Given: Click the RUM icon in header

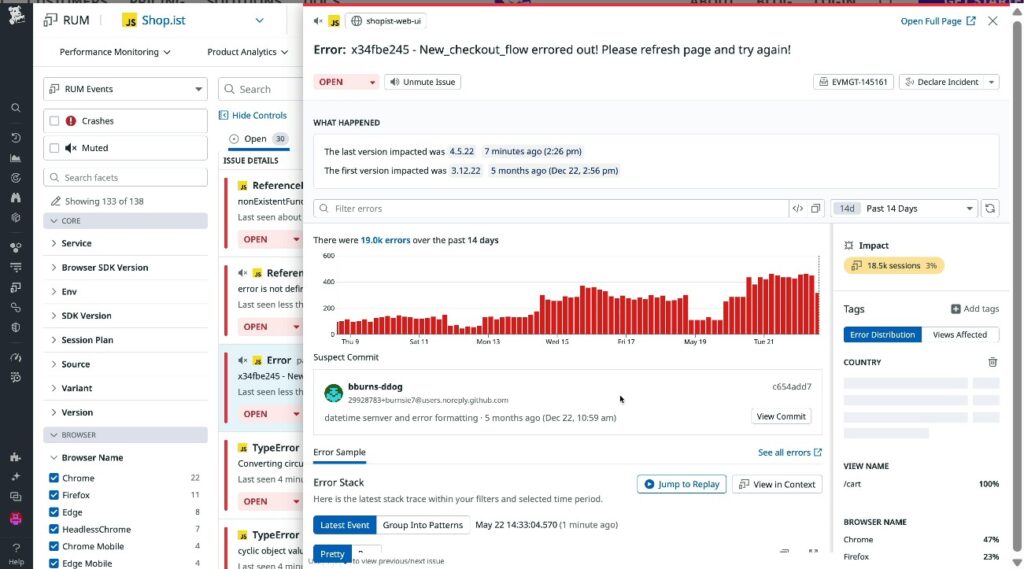Looking at the screenshot, I should coord(50,20).
